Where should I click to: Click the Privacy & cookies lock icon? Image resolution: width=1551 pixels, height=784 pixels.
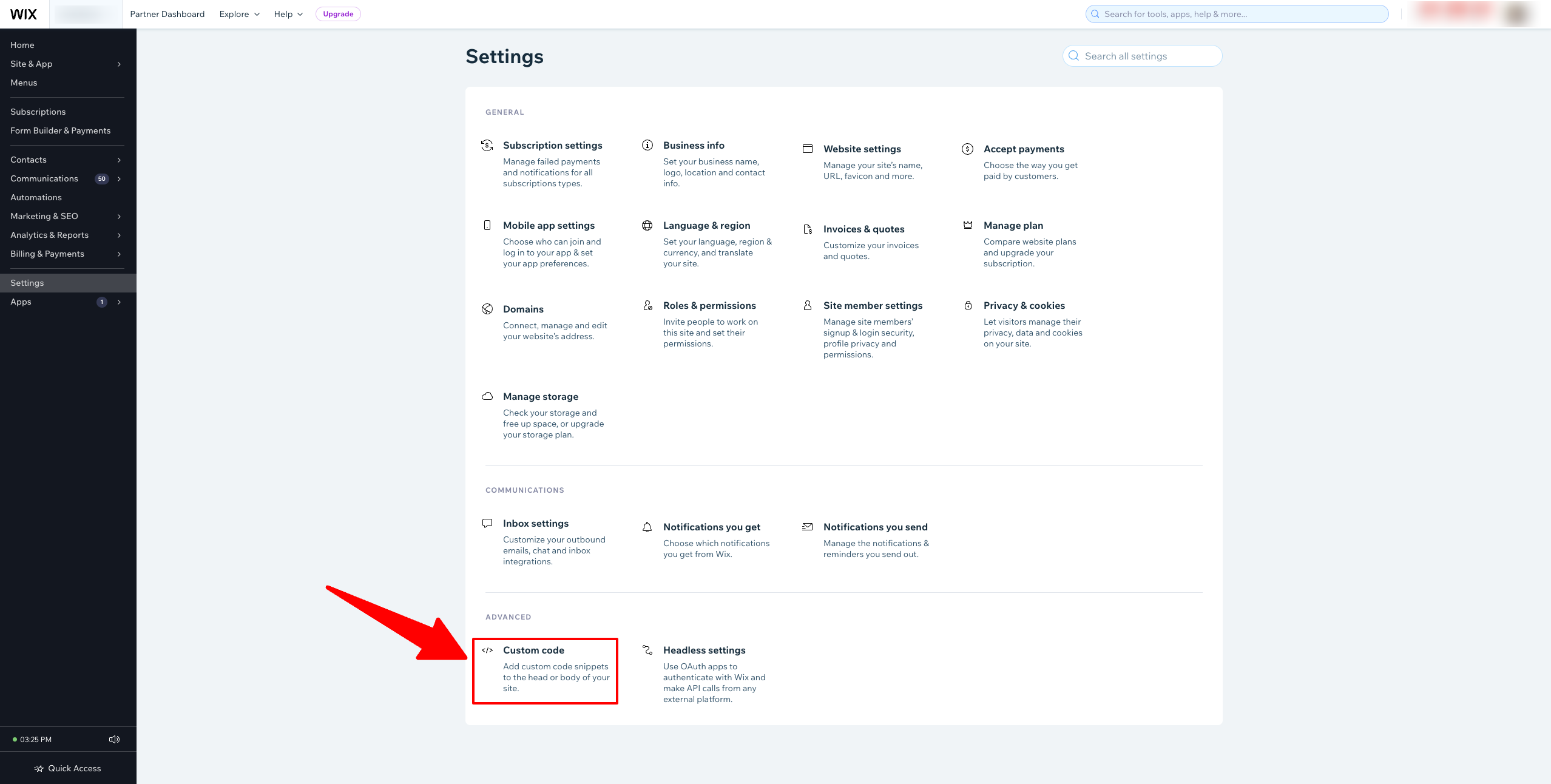967,305
